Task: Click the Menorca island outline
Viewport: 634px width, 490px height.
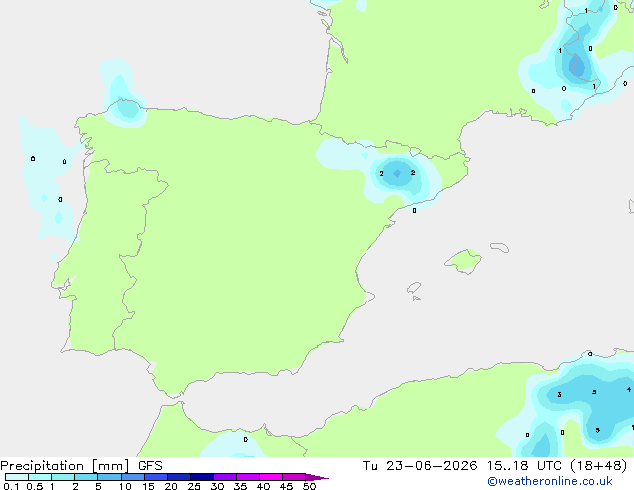Action: coord(500,247)
